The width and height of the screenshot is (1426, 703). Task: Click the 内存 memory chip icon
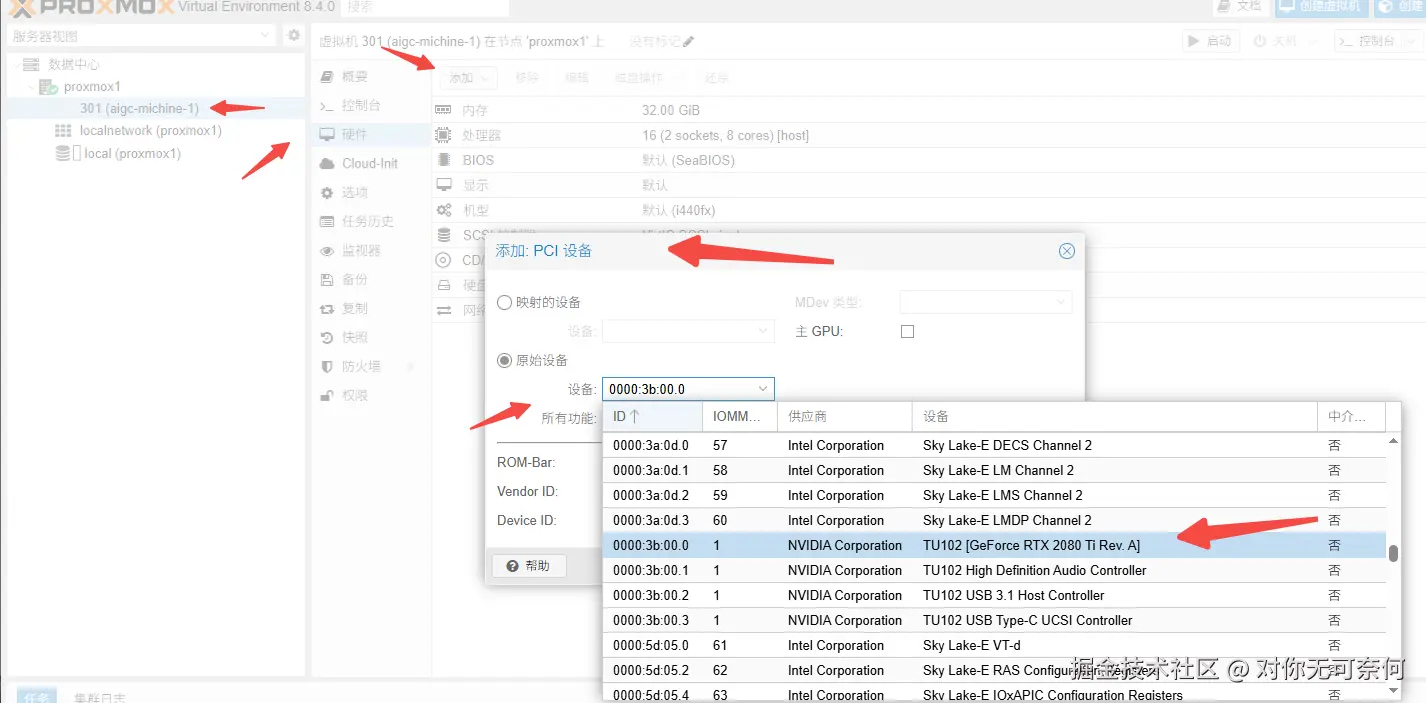click(x=444, y=110)
